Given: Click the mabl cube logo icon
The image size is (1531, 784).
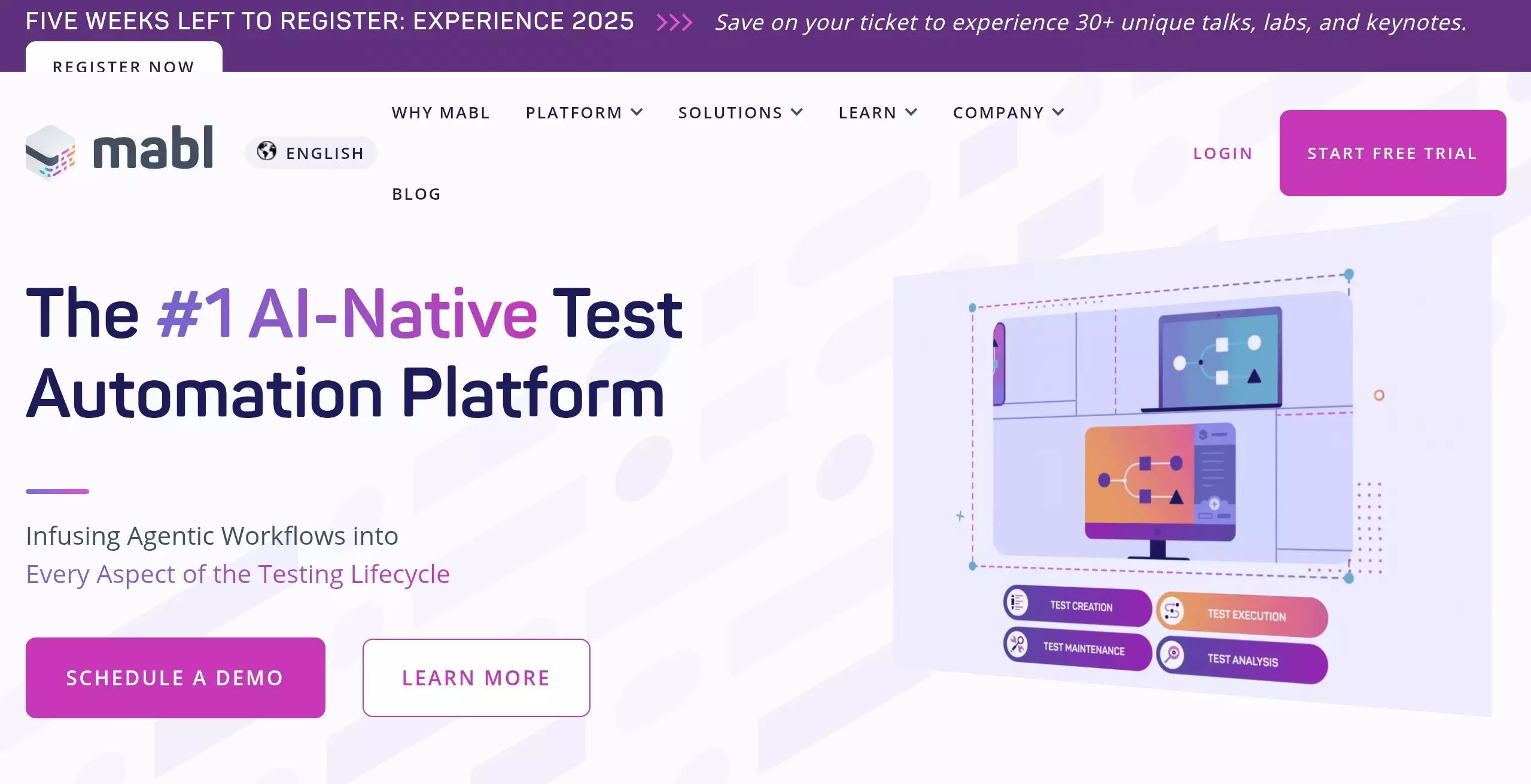Looking at the screenshot, I should tap(50, 152).
